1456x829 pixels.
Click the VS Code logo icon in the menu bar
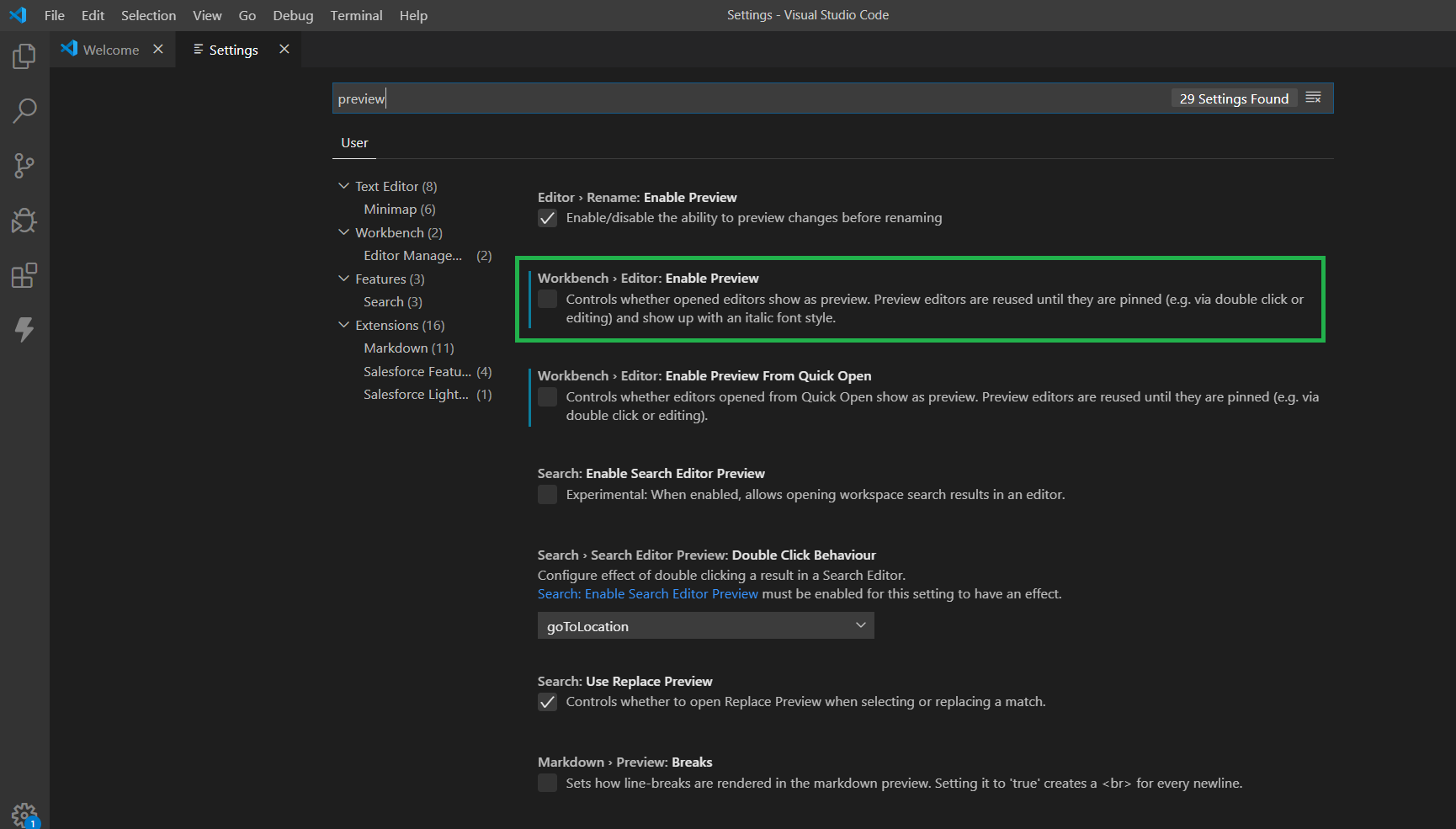click(x=18, y=14)
